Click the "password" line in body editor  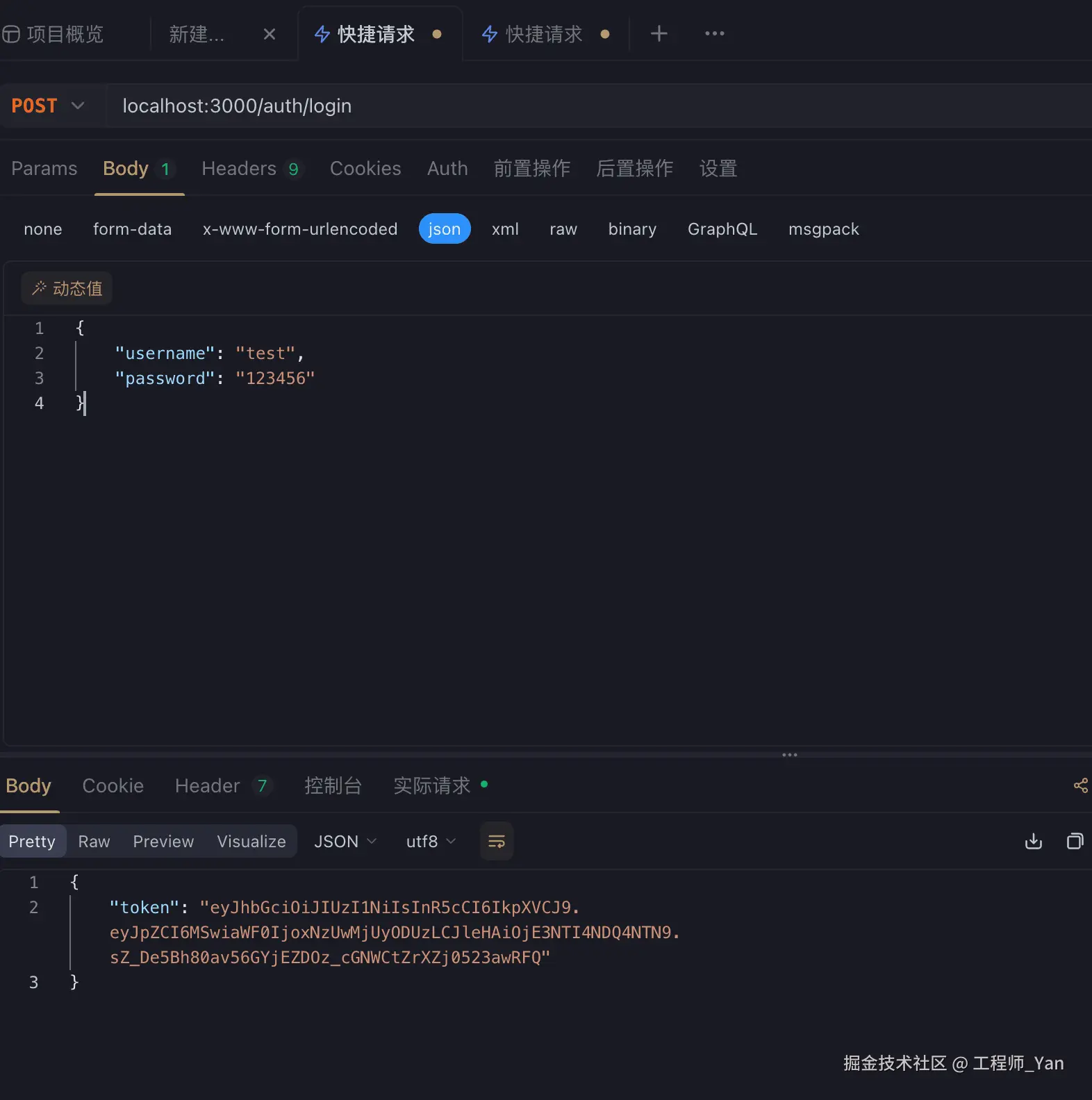(x=215, y=378)
